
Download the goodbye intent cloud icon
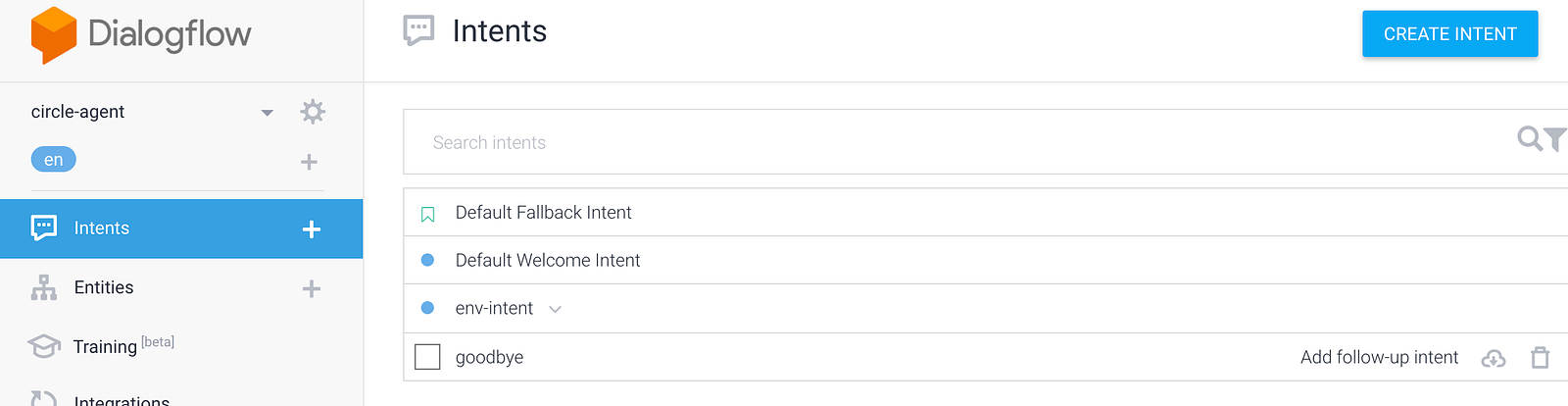[x=1494, y=358]
